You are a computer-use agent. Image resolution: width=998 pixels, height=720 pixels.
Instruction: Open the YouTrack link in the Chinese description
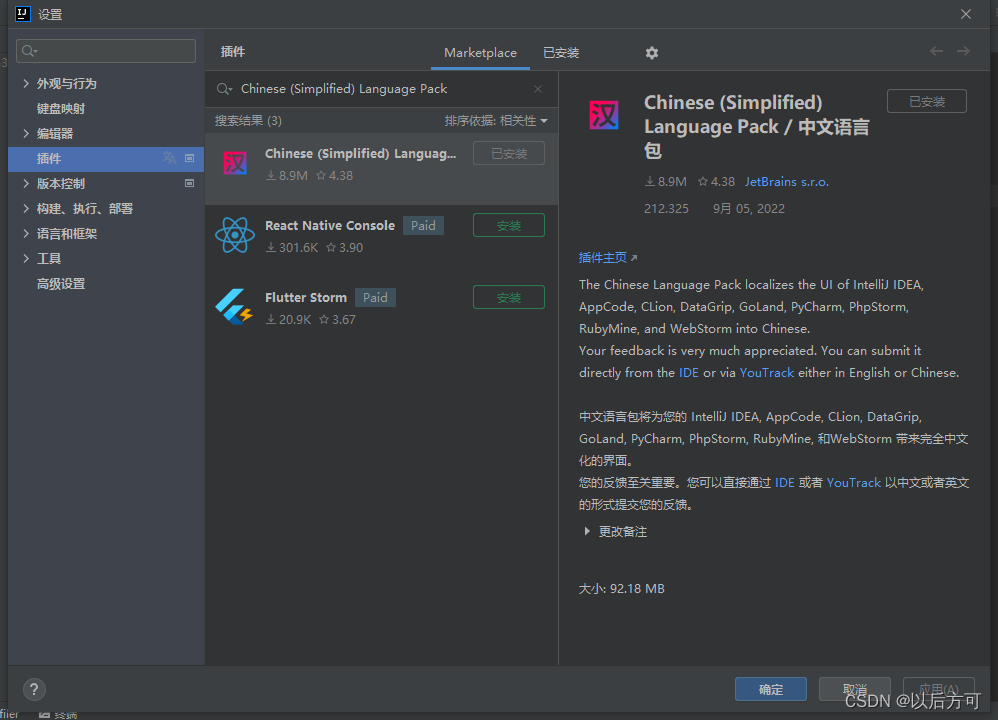coord(854,483)
